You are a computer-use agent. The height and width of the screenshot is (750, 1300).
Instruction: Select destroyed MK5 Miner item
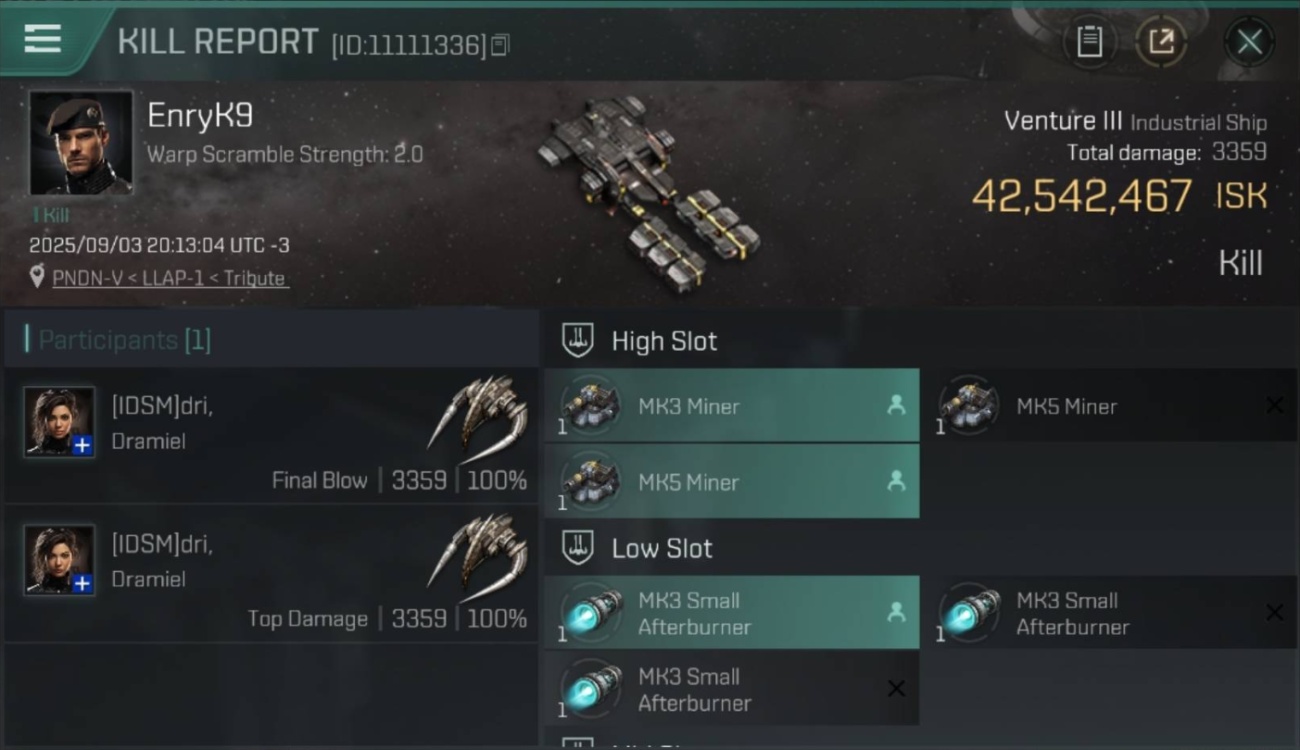[x=1108, y=406]
